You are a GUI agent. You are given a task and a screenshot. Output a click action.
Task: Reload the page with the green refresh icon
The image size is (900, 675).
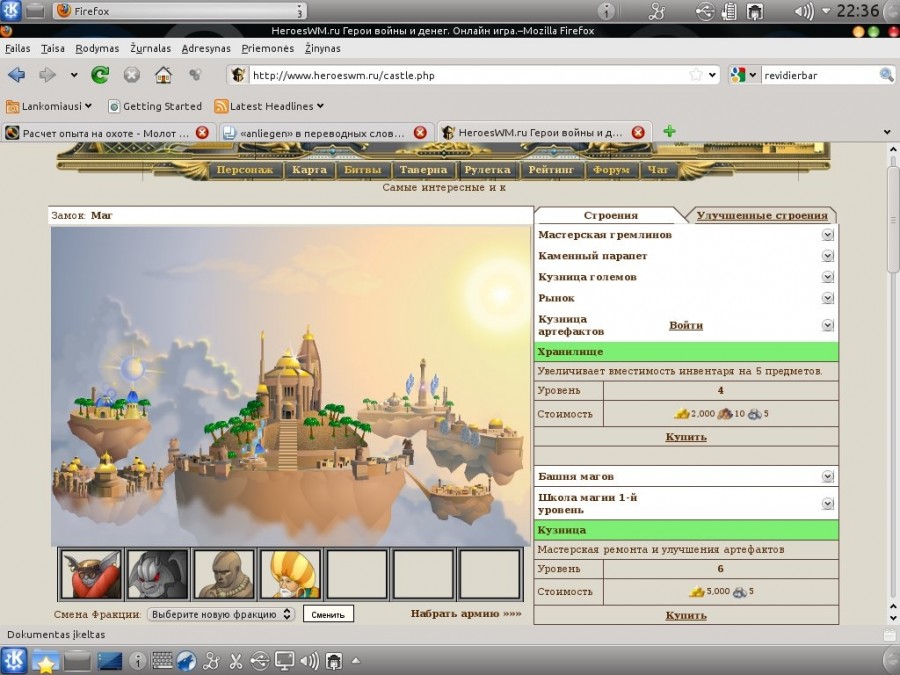pyautogui.click(x=100, y=75)
